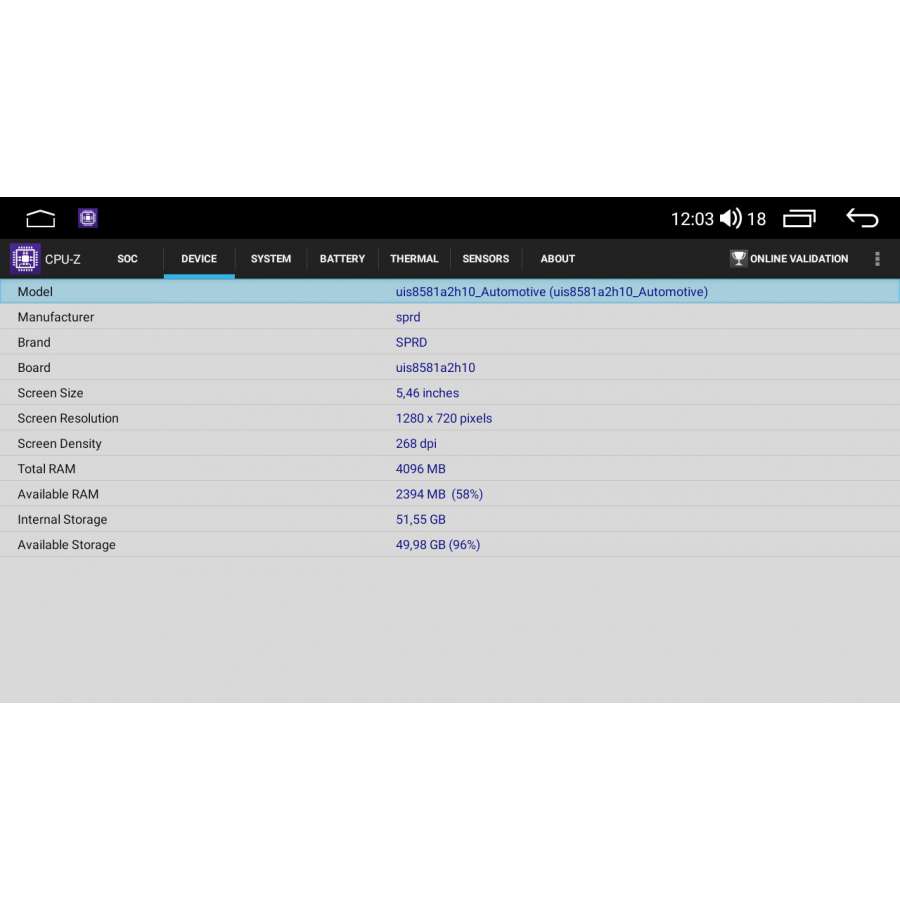Switch to the SOC tab
This screenshot has width=900, height=900.
coord(127,259)
